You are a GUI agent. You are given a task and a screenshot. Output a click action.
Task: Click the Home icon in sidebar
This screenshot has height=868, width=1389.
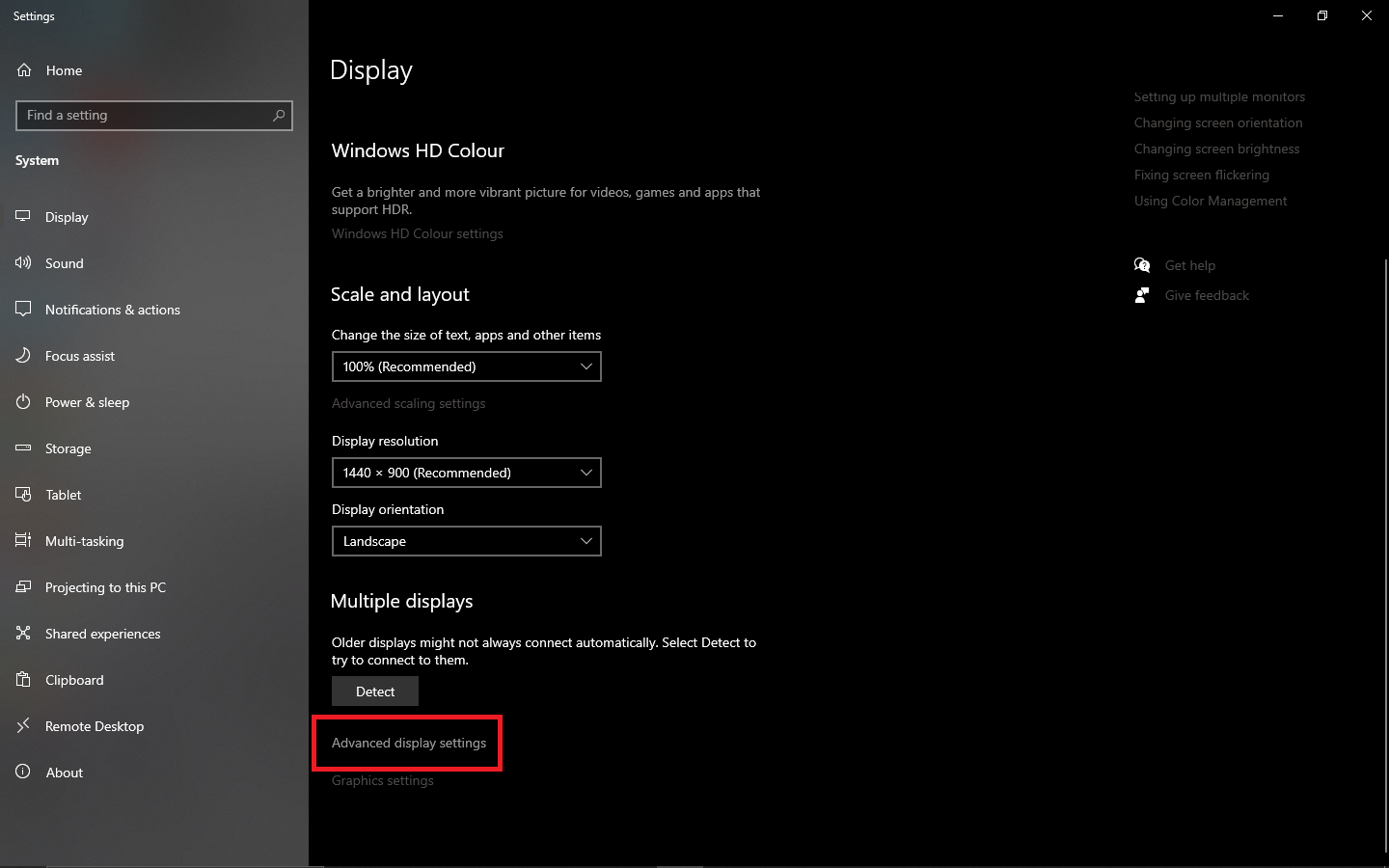(24, 70)
